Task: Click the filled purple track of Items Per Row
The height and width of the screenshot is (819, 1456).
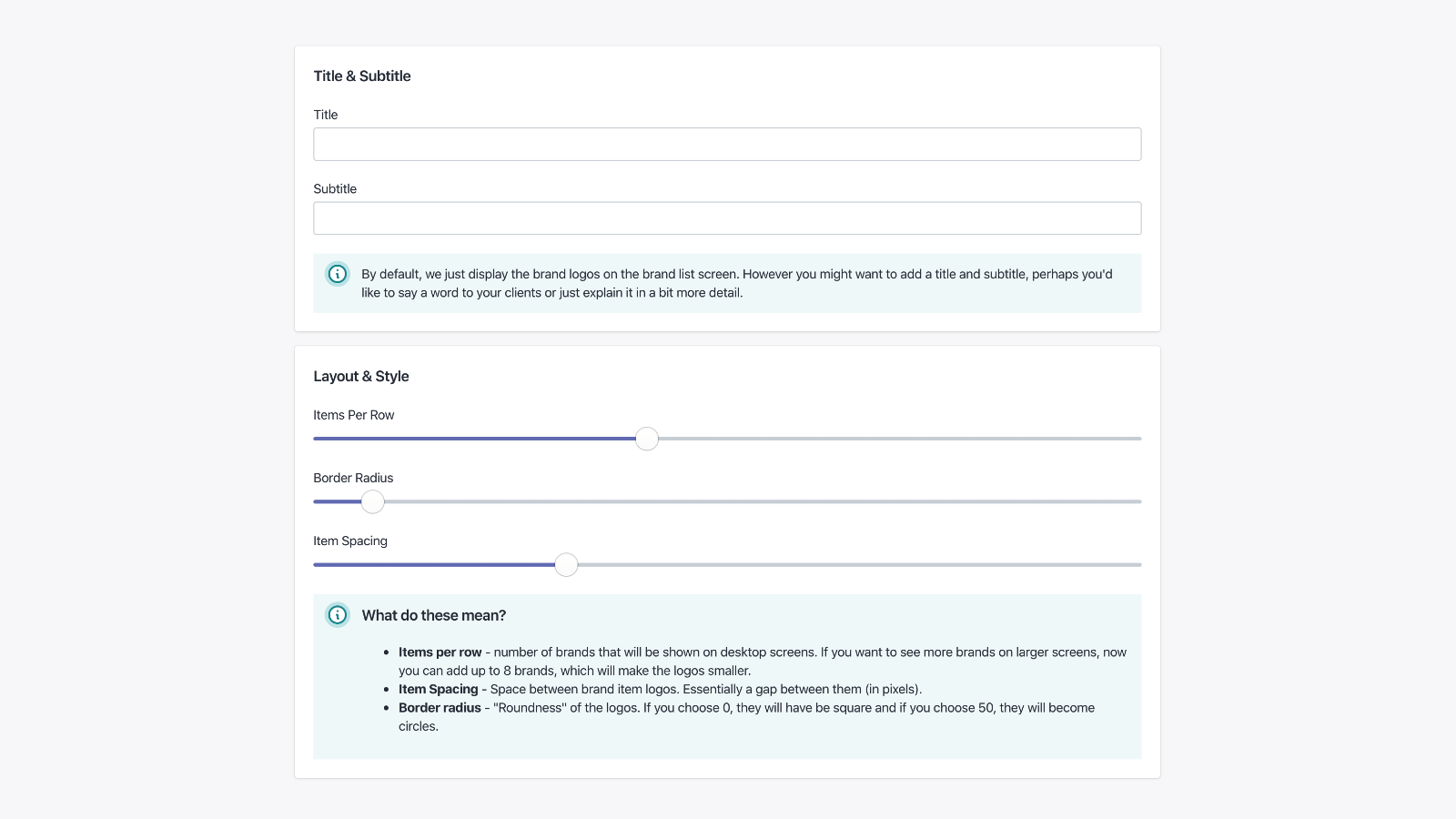Action: tap(473, 439)
